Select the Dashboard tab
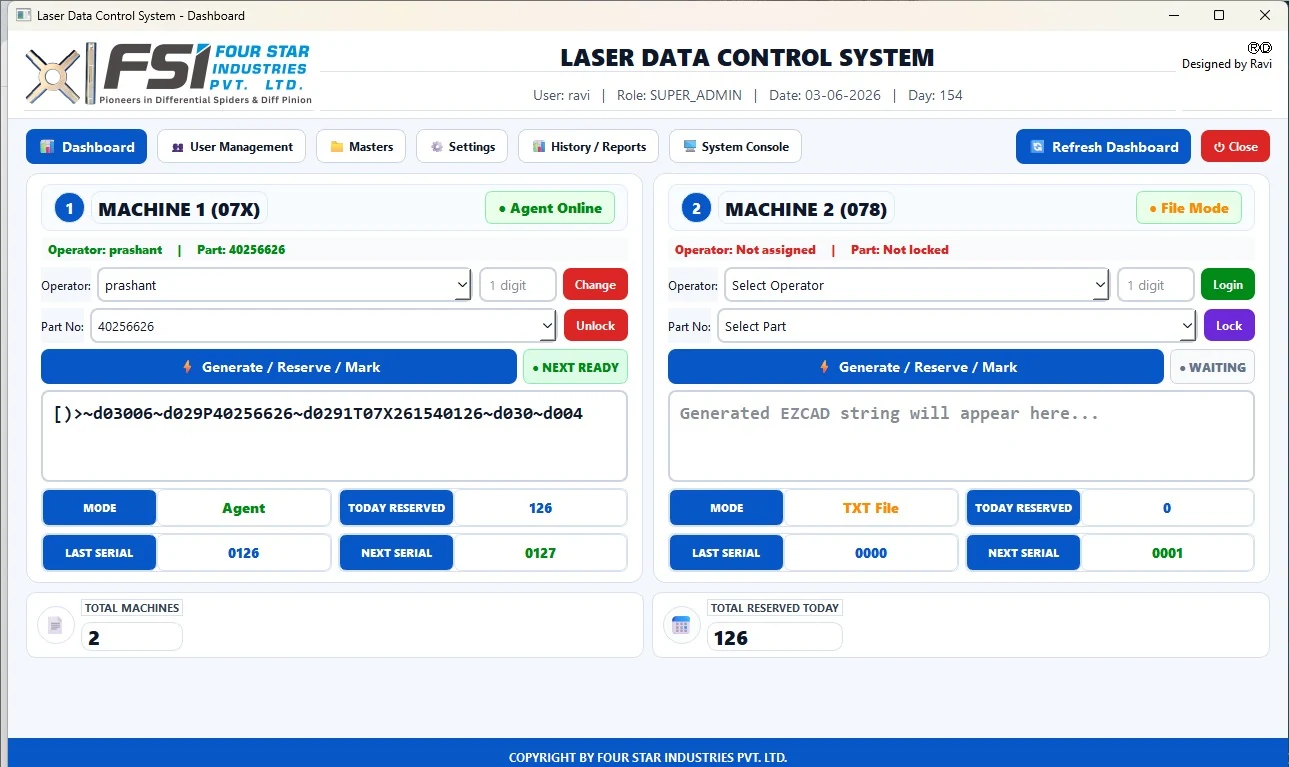 coord(87,147)
